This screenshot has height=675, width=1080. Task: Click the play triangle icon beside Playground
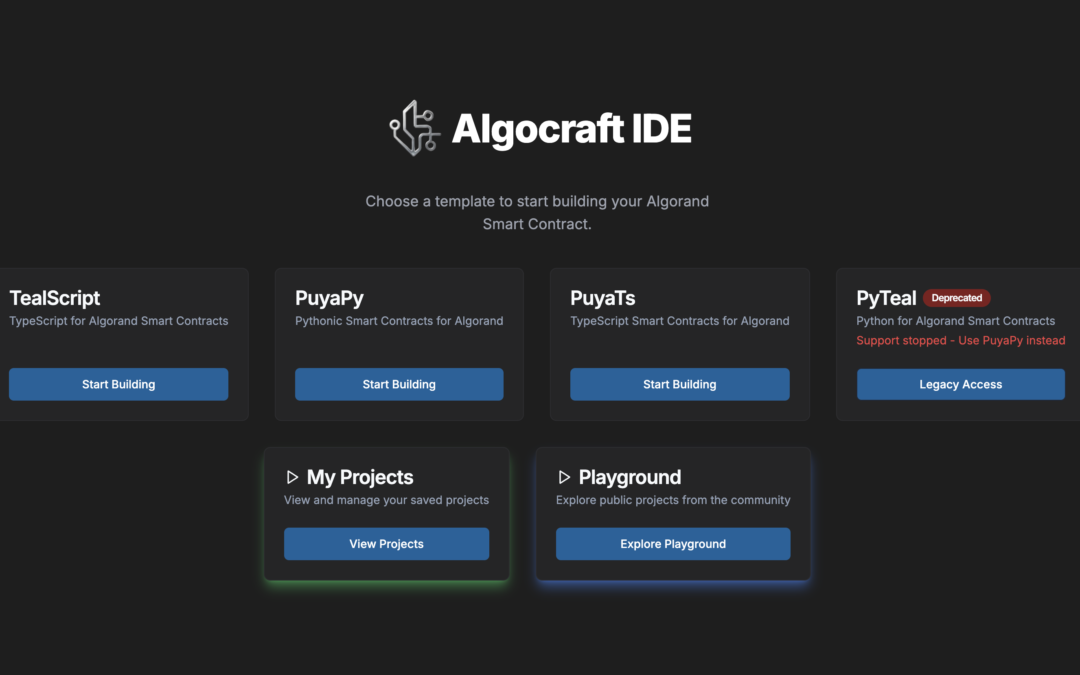[x=564, y=477]
